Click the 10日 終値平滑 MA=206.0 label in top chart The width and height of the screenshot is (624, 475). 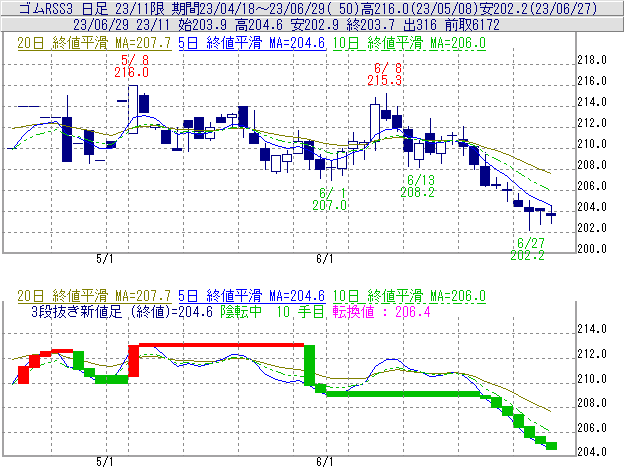point(409,43)
